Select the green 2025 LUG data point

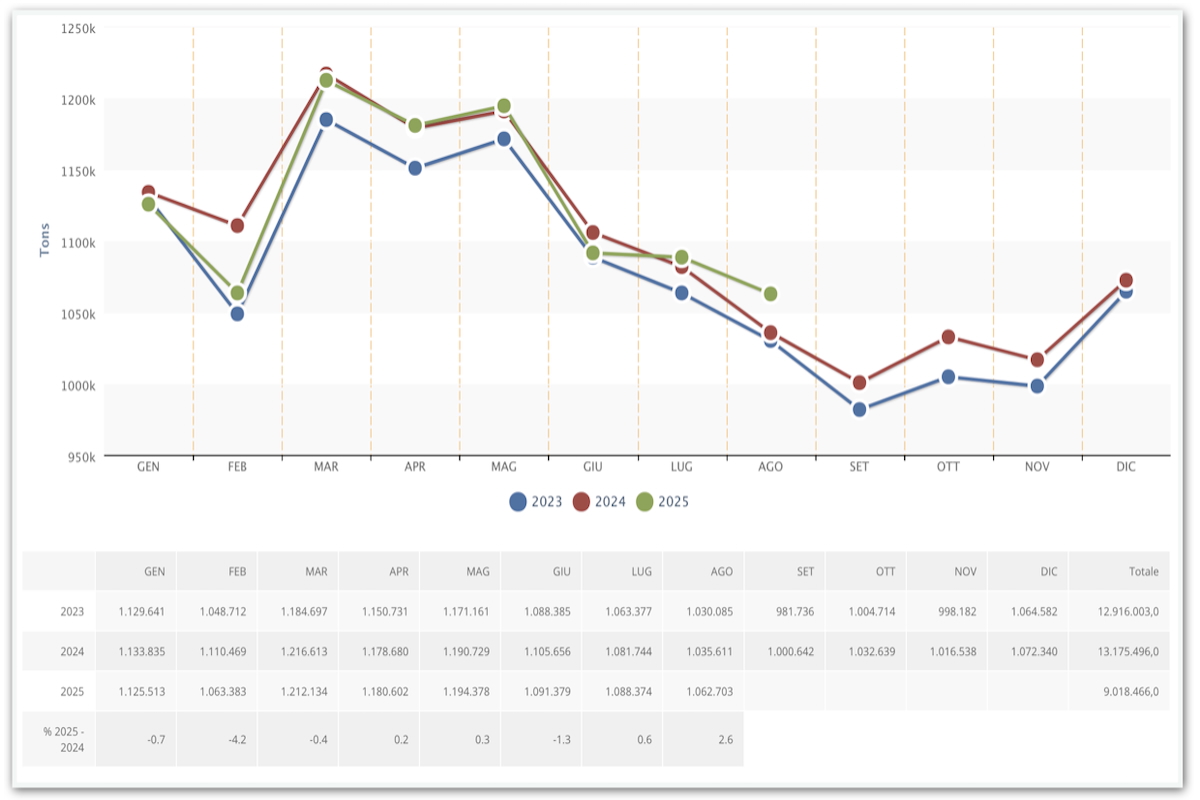click(x=681, y=258)
